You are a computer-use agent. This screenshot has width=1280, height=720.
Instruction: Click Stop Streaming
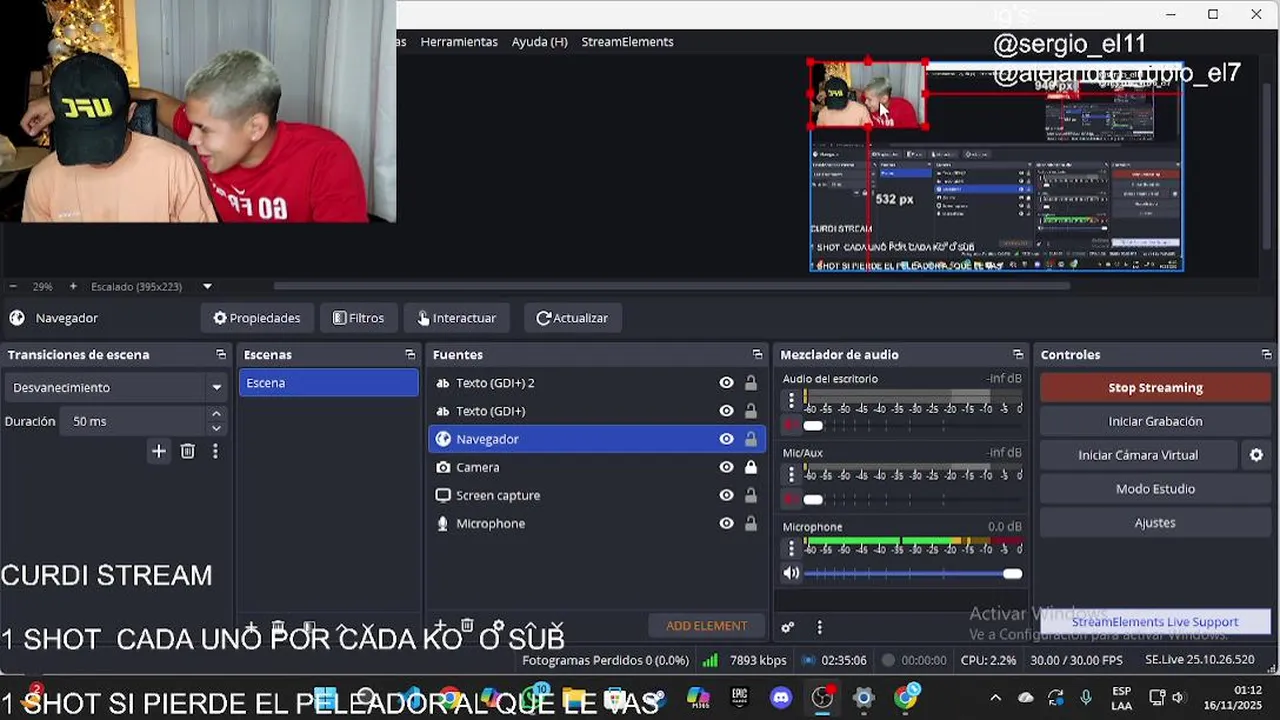point(1155,388)
